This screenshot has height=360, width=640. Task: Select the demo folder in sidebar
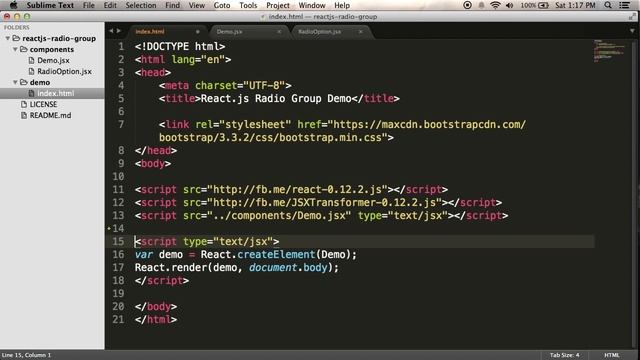52,82
